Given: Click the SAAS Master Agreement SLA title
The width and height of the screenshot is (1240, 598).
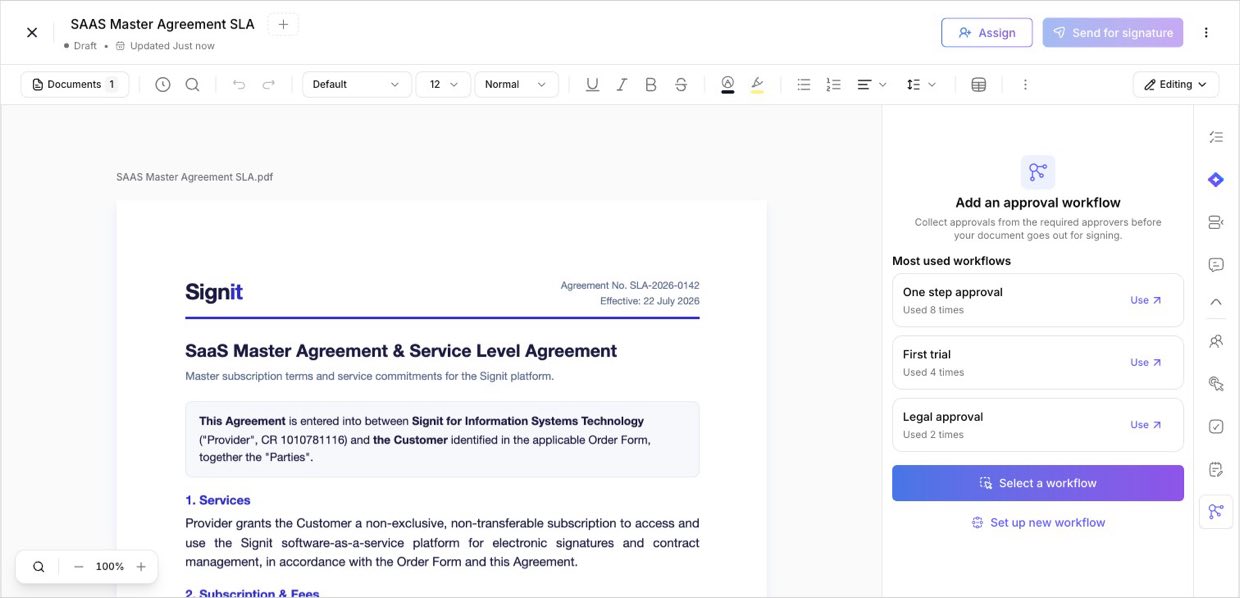Looking at the screenshot, I should click(x=162, y=24).
